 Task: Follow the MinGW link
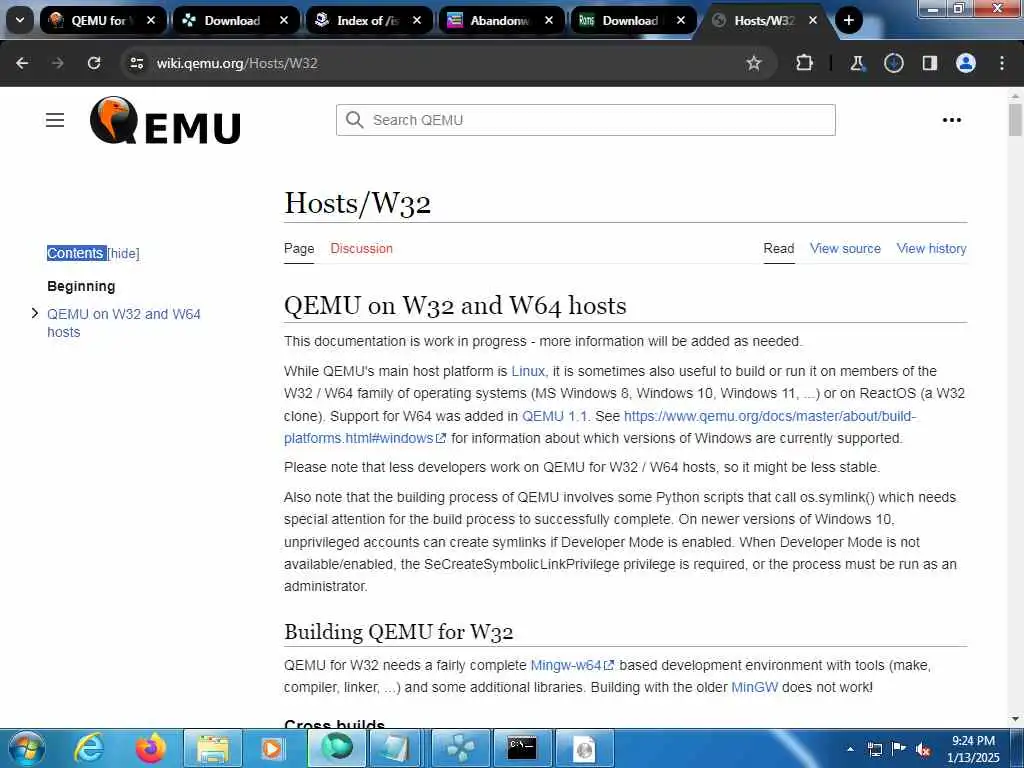(x=754, y=688)
